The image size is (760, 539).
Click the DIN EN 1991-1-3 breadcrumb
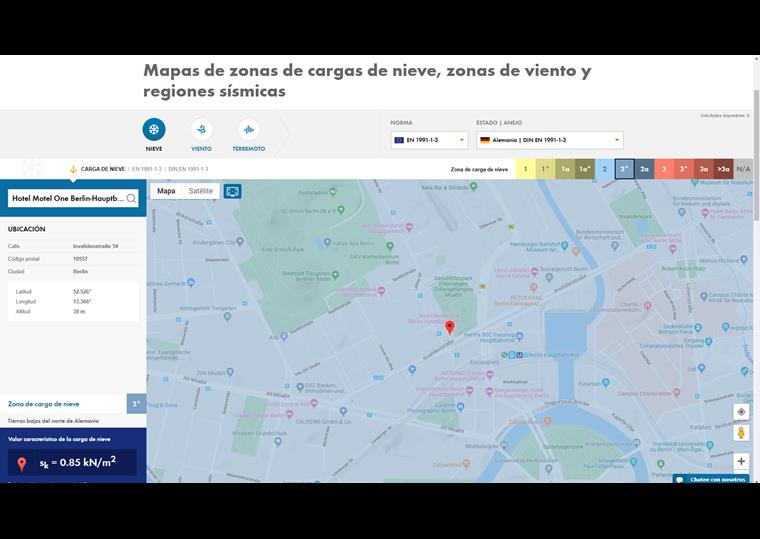188,169
